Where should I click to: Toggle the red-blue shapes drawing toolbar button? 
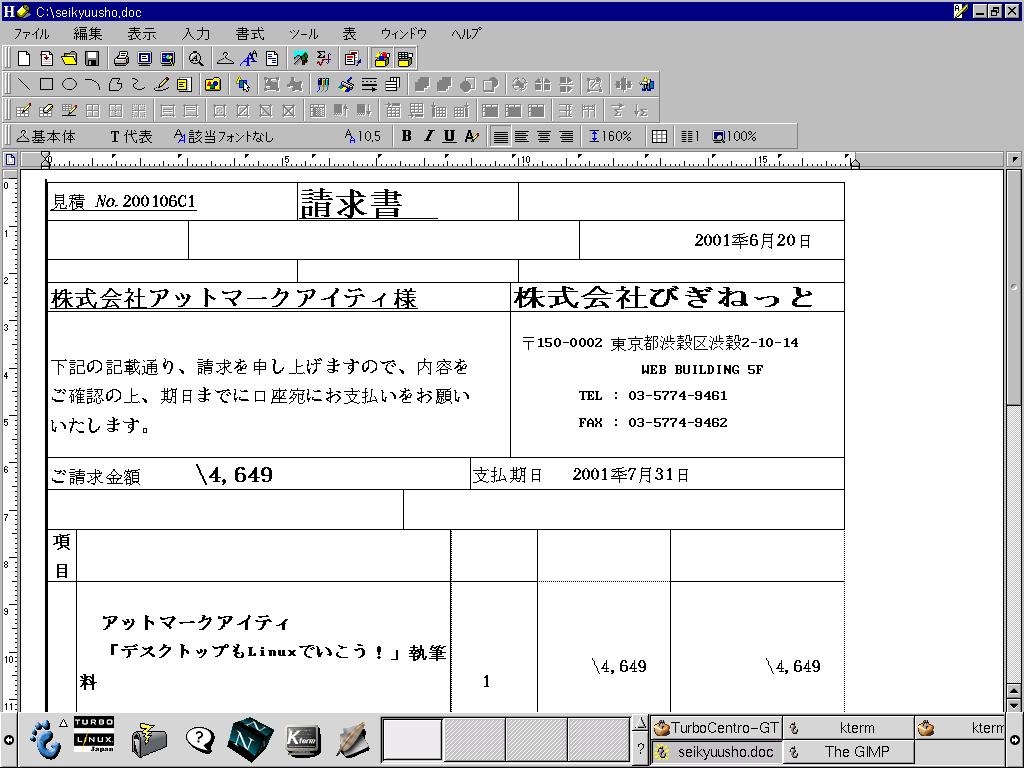382,59
